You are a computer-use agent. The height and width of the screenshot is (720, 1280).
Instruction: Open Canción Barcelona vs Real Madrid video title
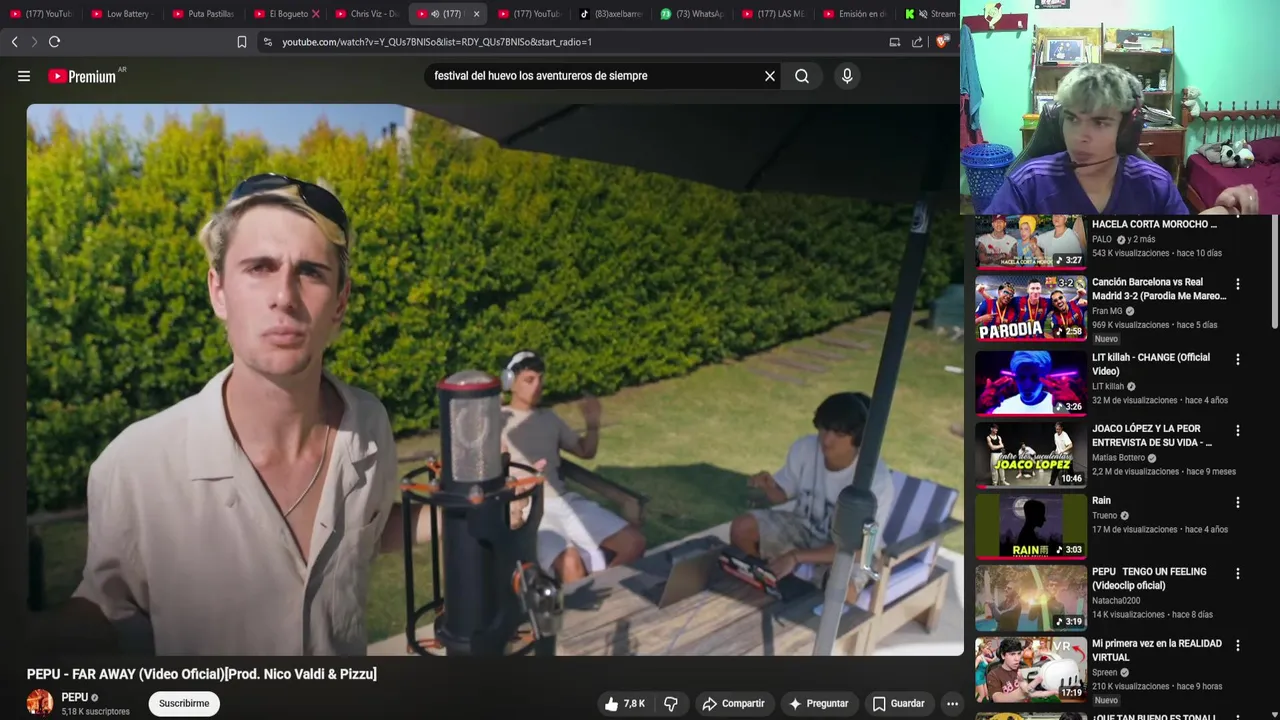1159,289
